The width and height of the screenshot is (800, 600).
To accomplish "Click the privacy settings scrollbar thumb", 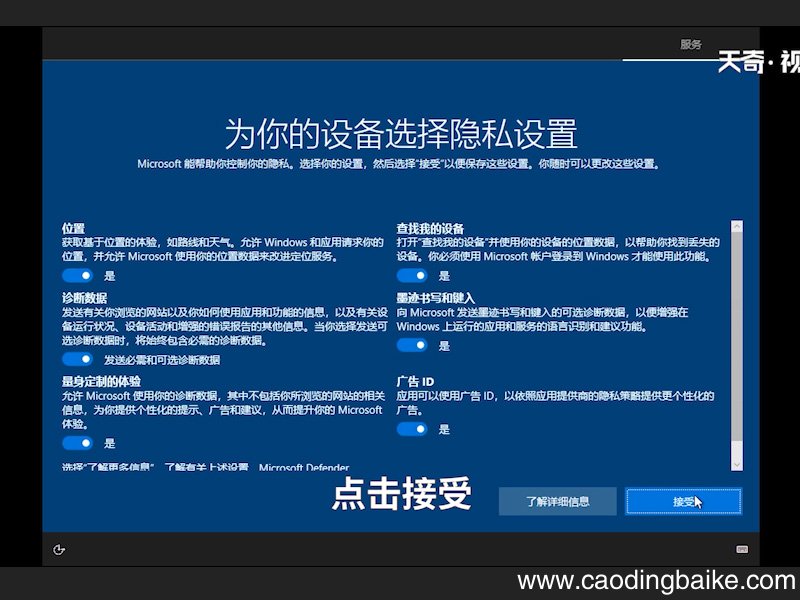I will coord(737,337).
